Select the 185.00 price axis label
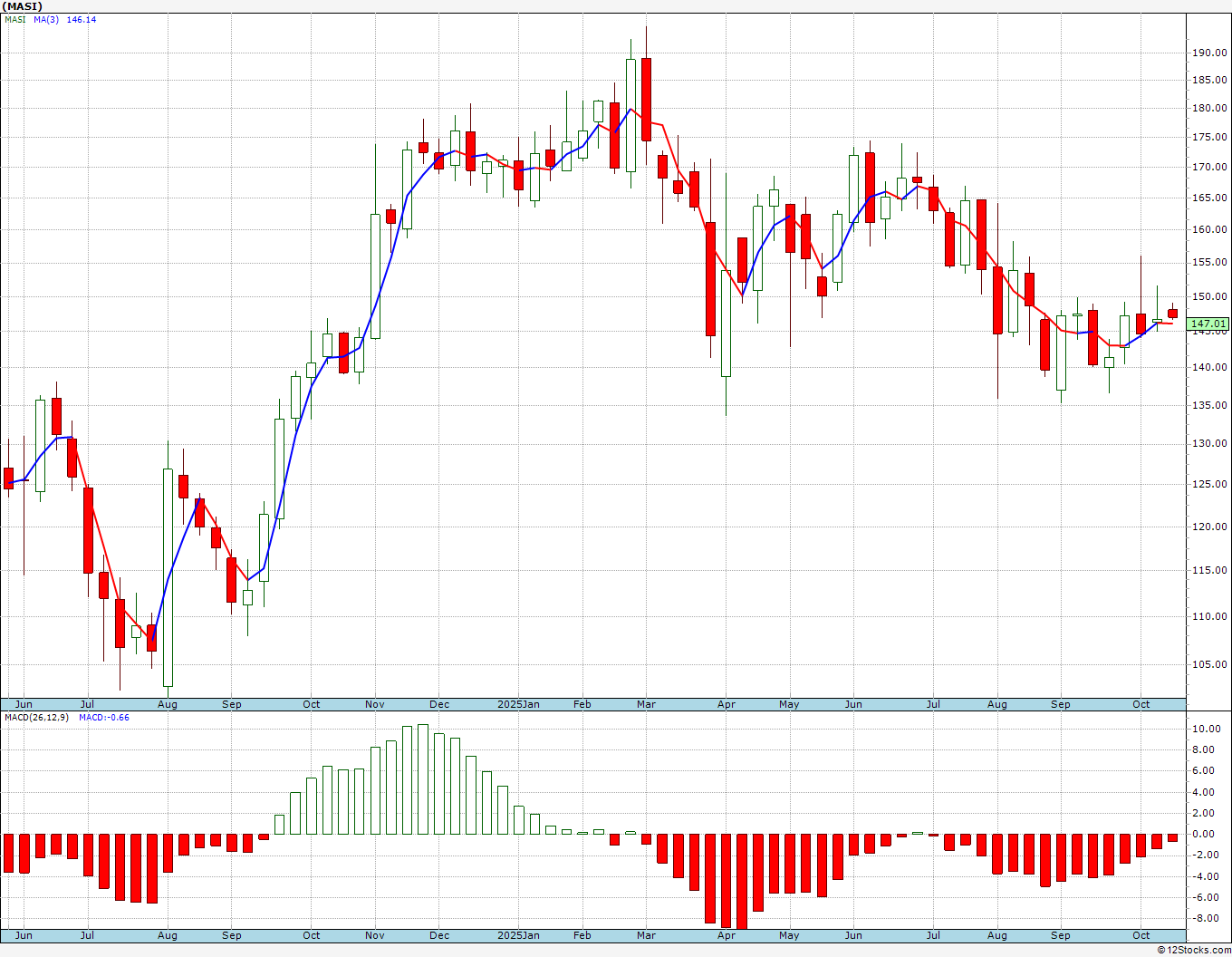The width and height of the screenshot is (1232, 957). tap(1209, 81)
